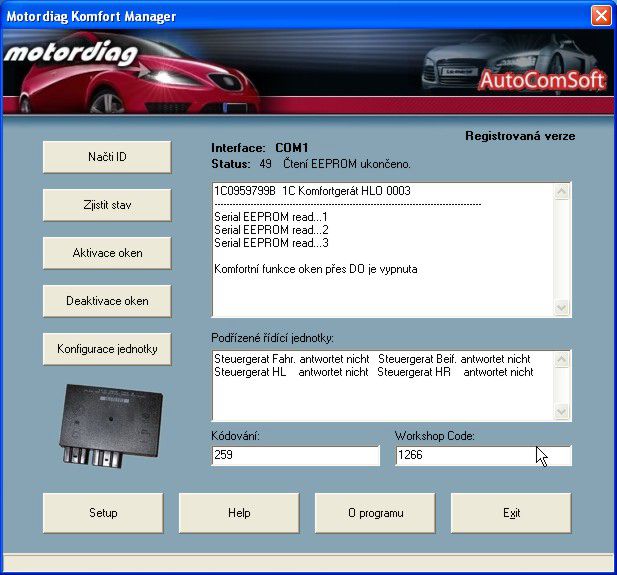
Task: Activate windows with Aktivace oken
Action: pos(107,253)
